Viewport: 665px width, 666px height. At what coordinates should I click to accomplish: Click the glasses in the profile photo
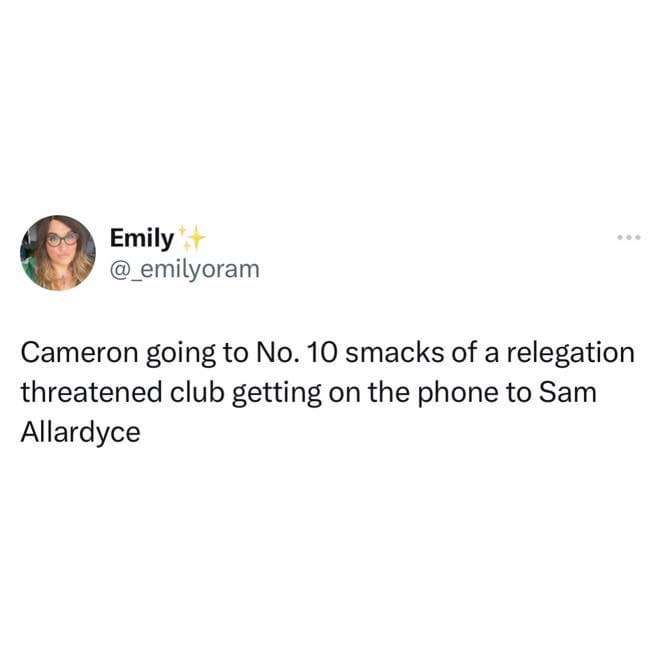pyautogui.click(x=62, y=240)
